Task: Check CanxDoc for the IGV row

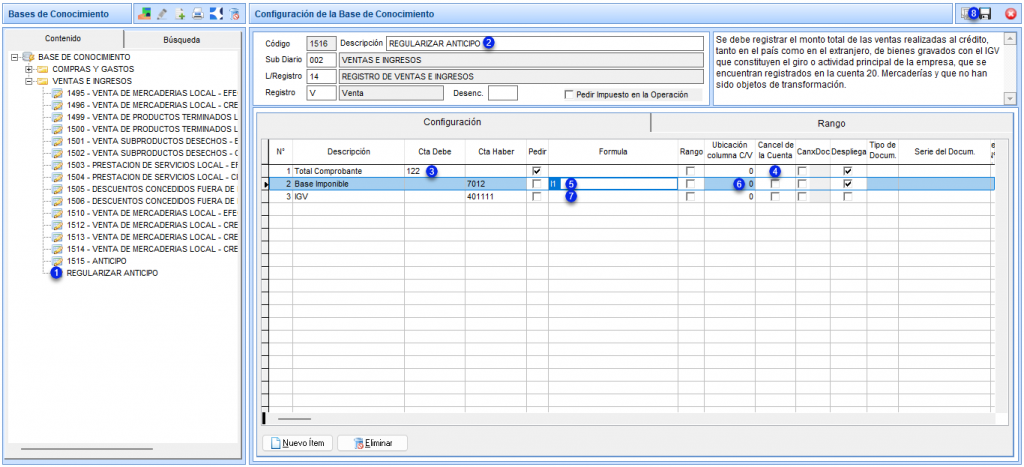Action: (802, 196)
